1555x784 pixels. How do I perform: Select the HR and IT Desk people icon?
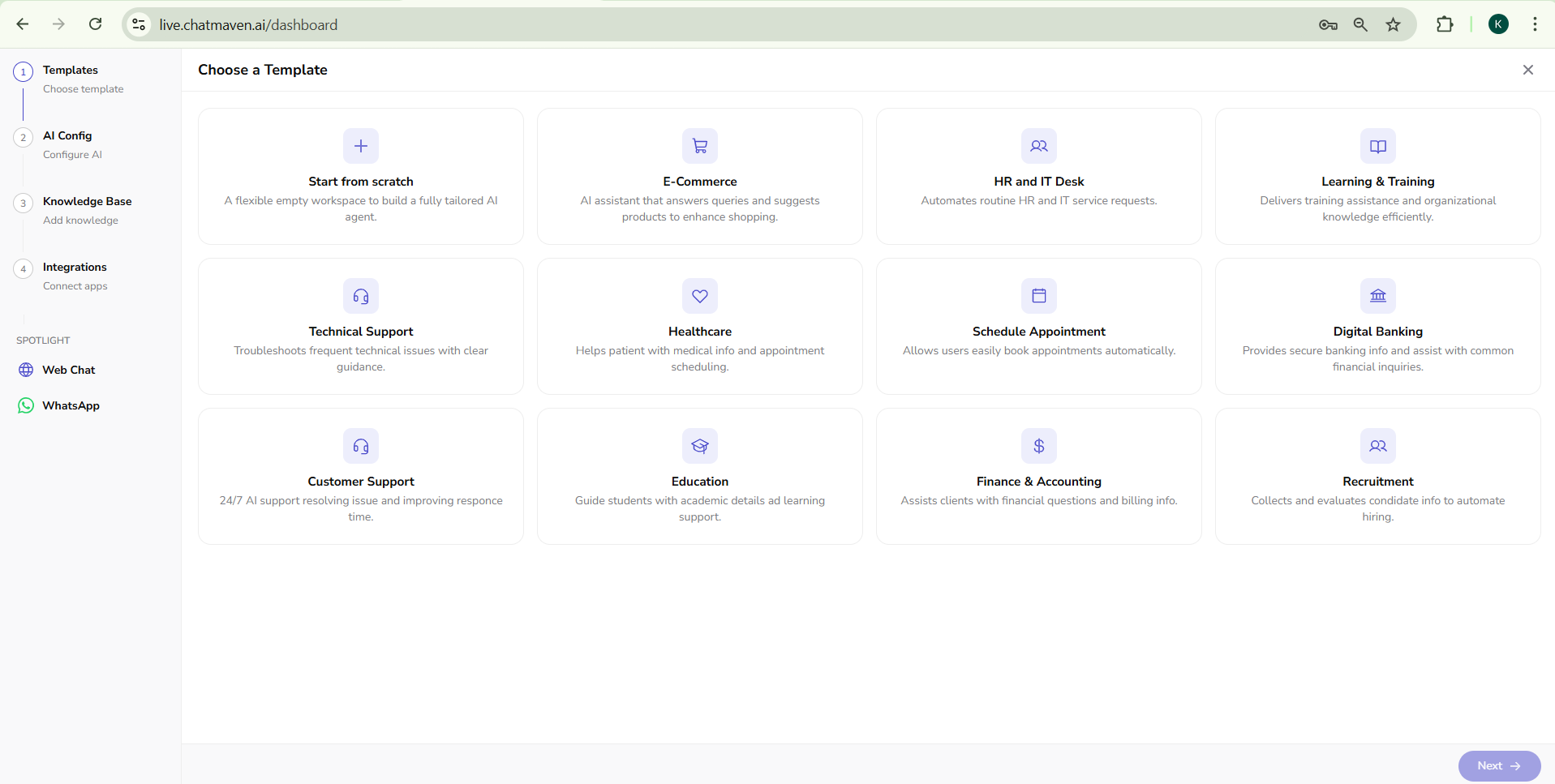tap(1038, 146)
